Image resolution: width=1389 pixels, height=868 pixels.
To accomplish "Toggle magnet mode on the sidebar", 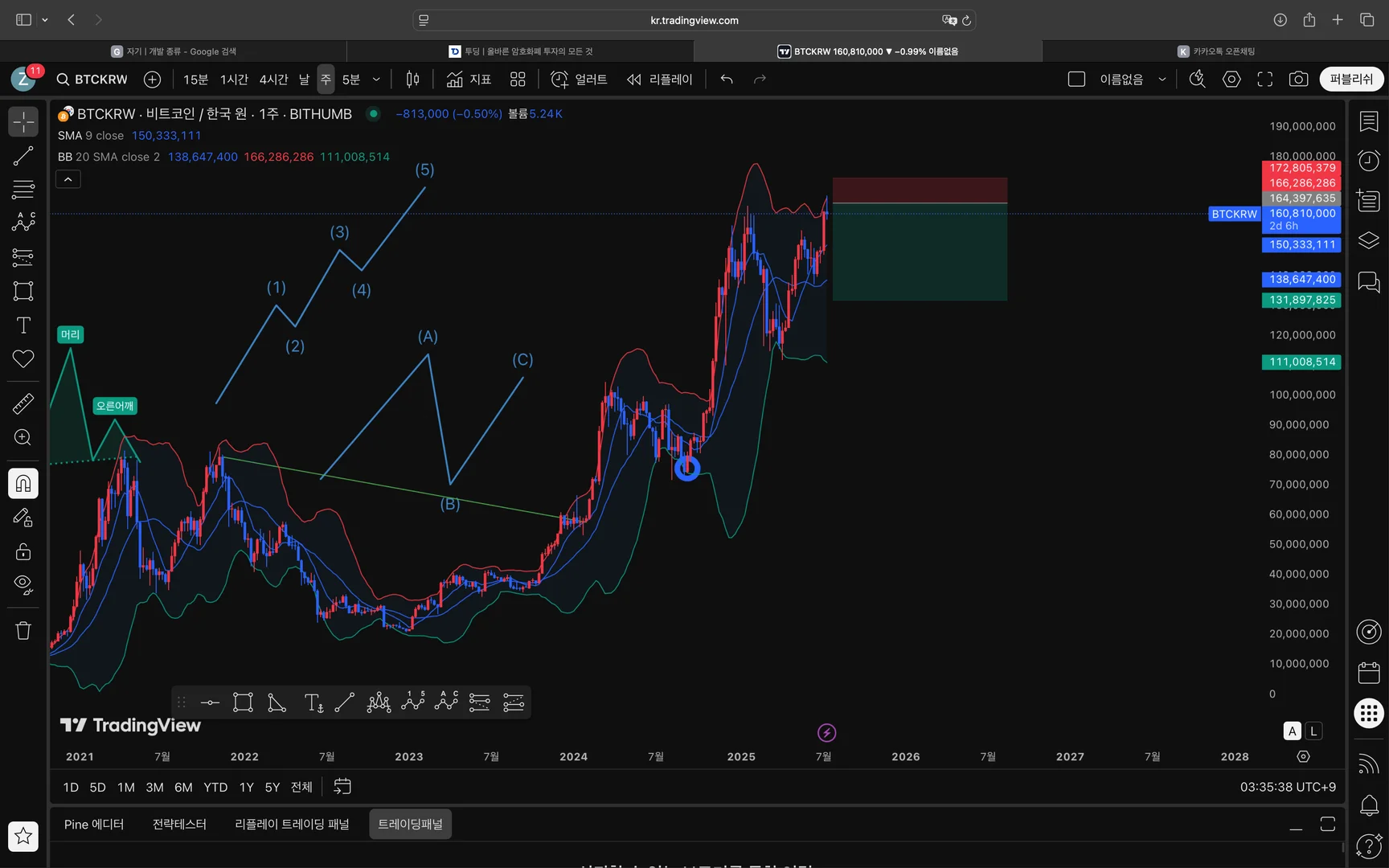I will pos(23,483).
